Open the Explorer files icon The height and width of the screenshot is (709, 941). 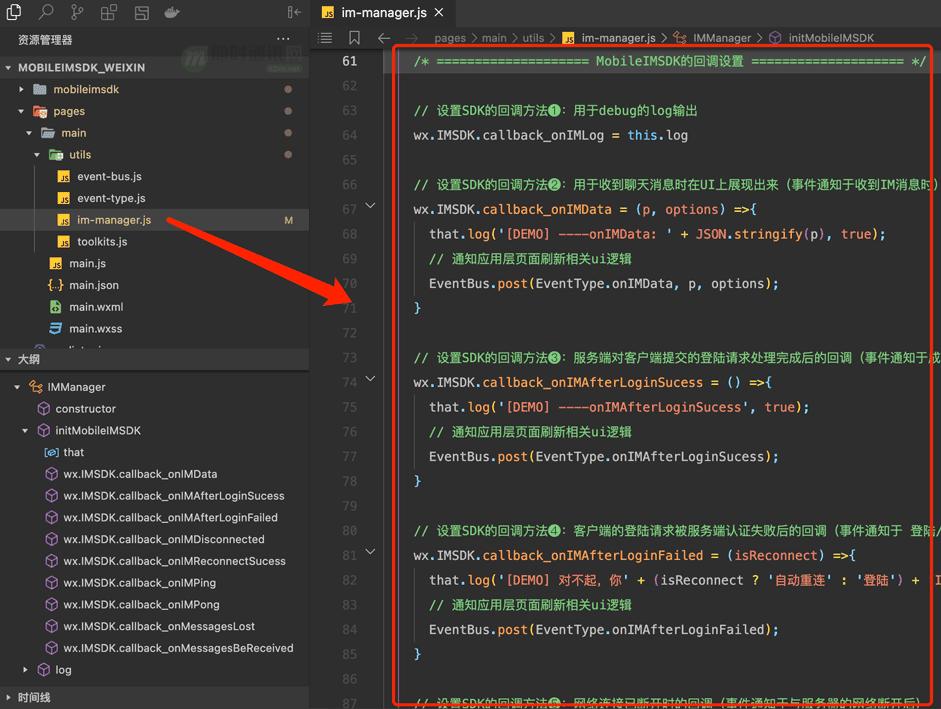[x=14, y=13]
